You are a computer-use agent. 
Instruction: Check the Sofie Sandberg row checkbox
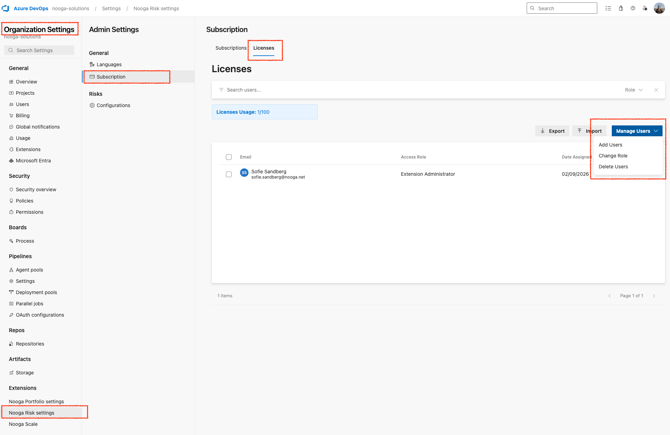coord(229,174)
